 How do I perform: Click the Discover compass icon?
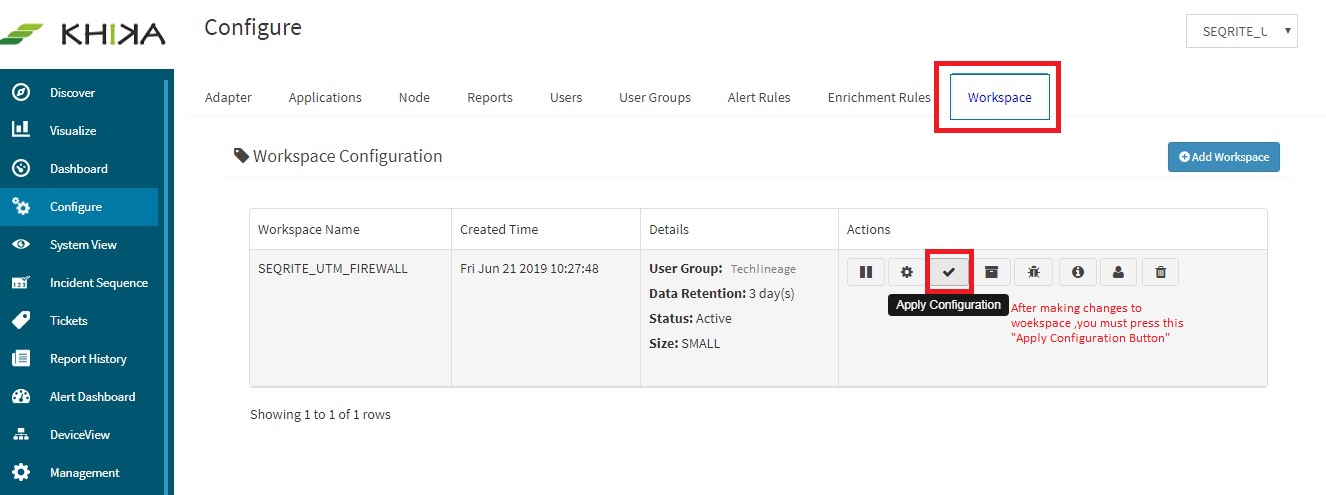[x=20, y=93]
